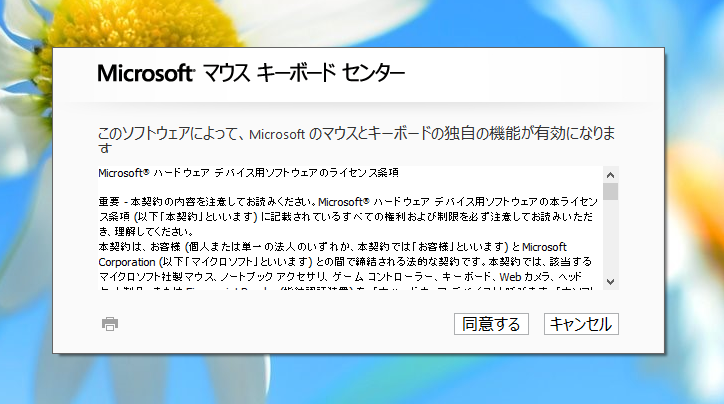Click the キャンセル (Cancel) button
Viewport: 724px width, 404px height.
pos(581,324)
